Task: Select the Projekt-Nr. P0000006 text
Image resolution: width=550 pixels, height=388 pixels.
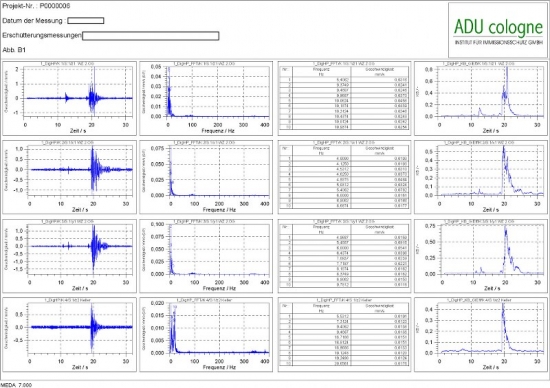Action: (36, 6)
